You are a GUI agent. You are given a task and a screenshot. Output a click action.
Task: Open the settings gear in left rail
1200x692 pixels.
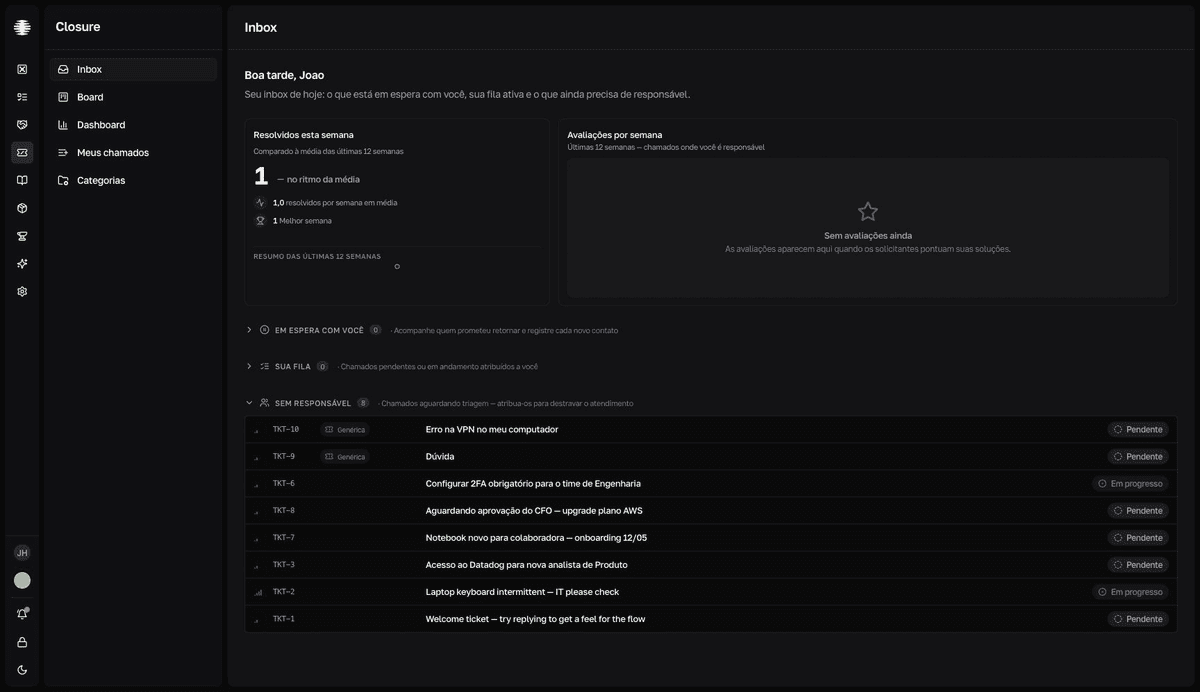pos(22,292)
